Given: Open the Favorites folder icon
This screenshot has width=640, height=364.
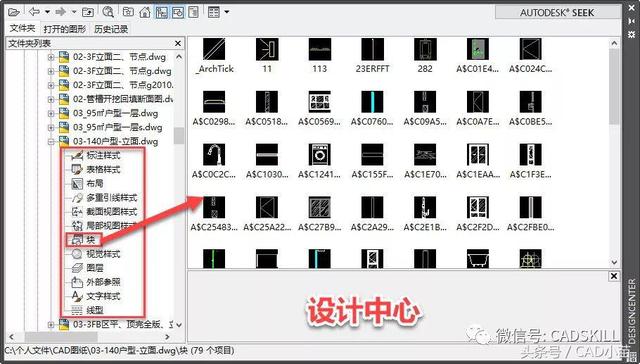Looking at the screenshot, I should pyautogui.click(x=129, y=12).
